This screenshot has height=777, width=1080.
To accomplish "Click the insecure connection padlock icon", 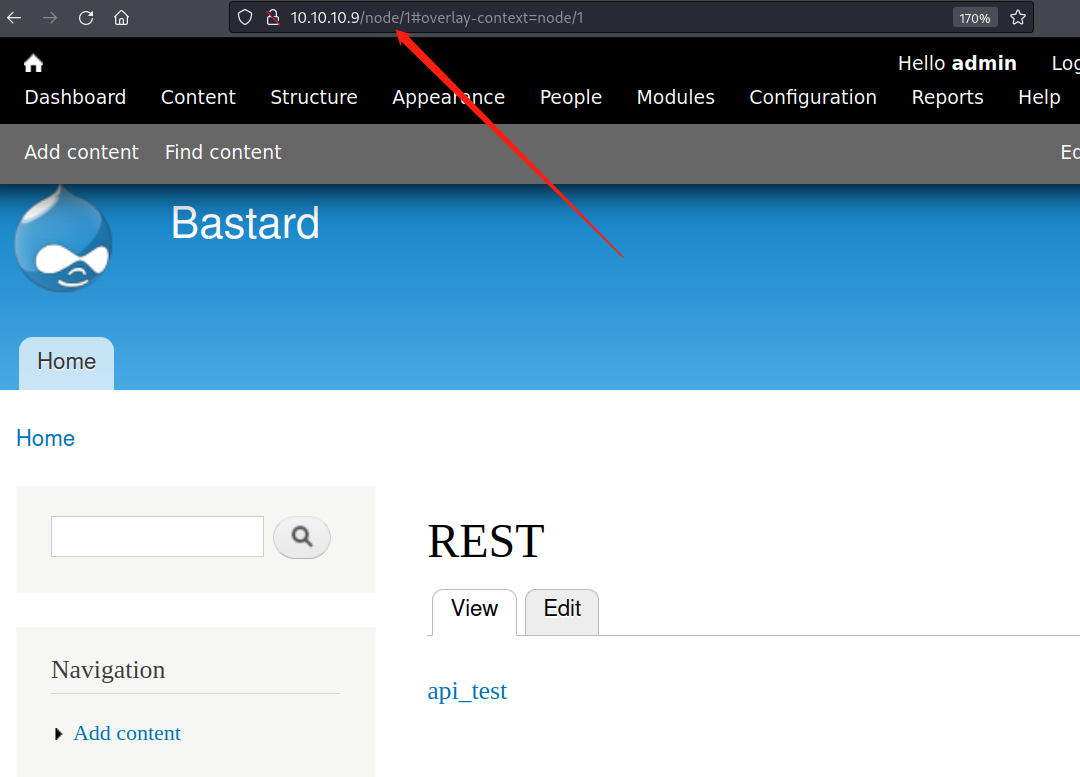I will [x=271, y=17].
